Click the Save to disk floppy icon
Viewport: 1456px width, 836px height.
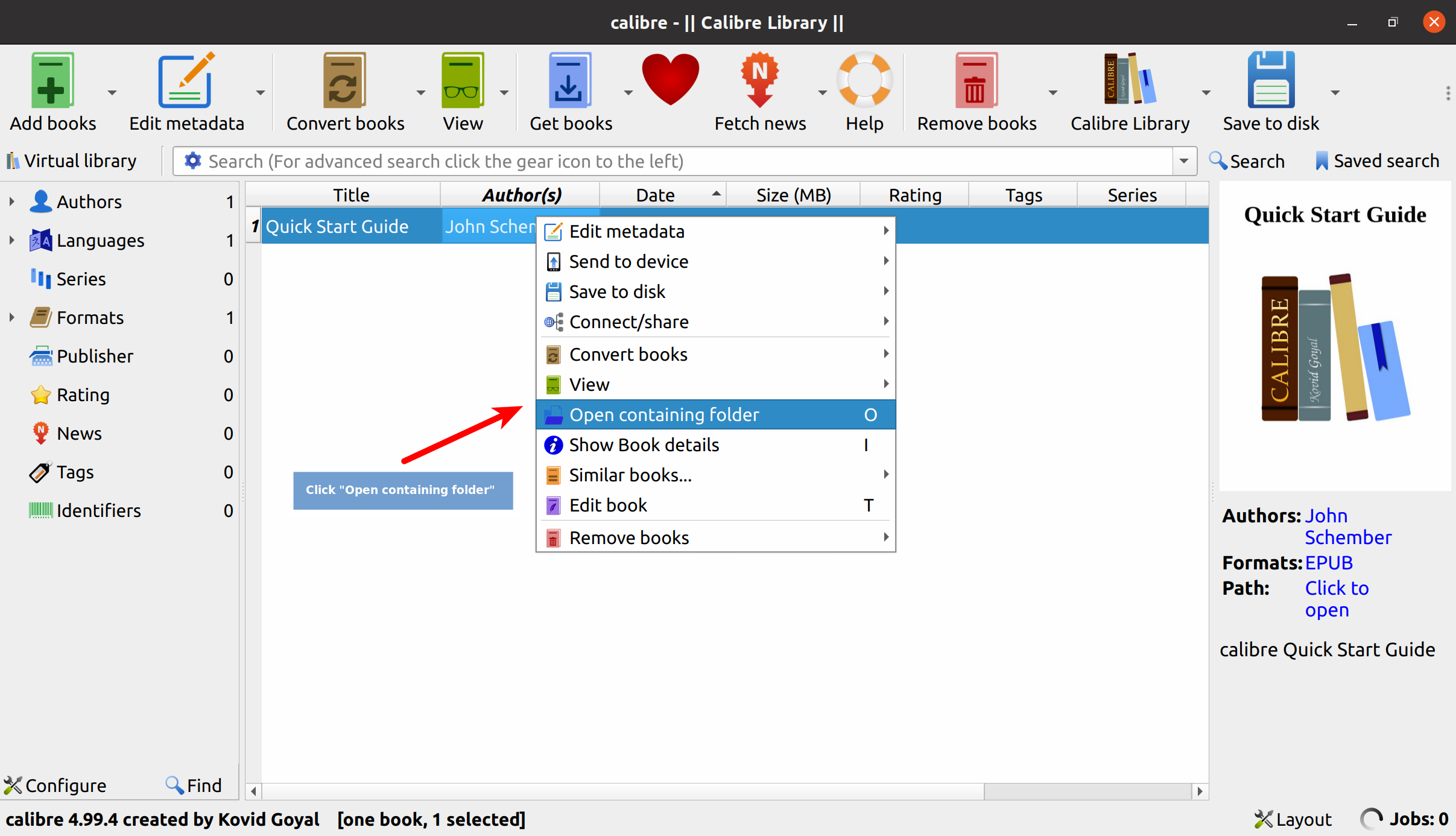(x=1271, y=81)
